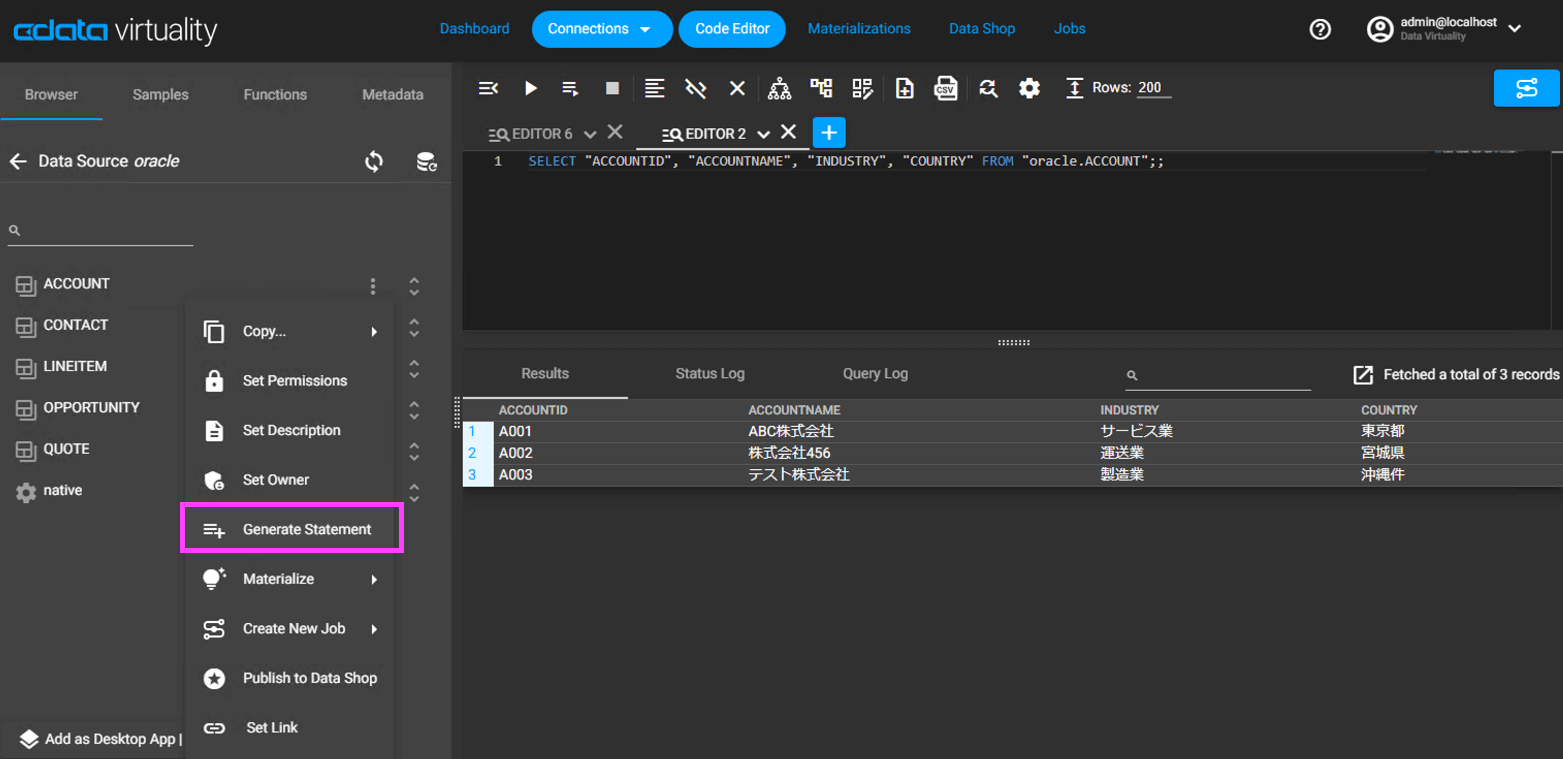
Task: Expand the CONTACT table columns
Action: coord(414,328)
